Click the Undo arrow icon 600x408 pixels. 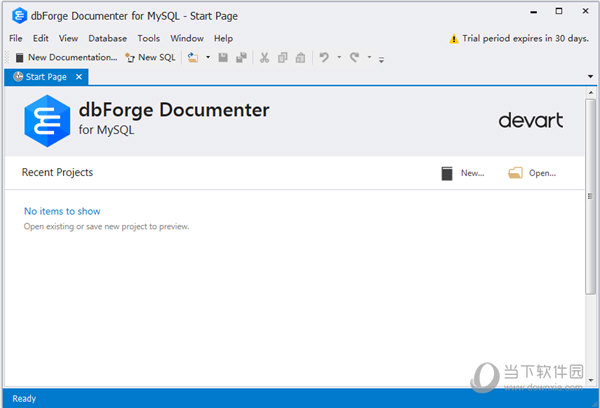tap(324, 57)
